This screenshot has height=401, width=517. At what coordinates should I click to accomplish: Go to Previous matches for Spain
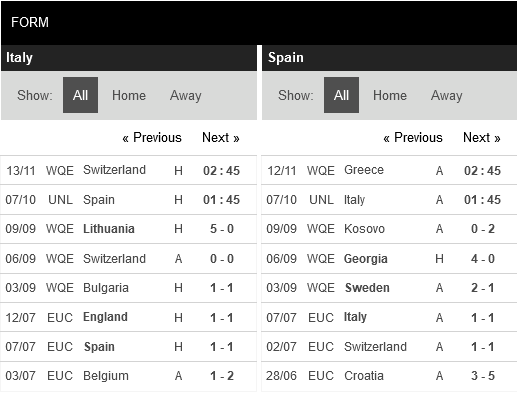click(x=413, y=137)
